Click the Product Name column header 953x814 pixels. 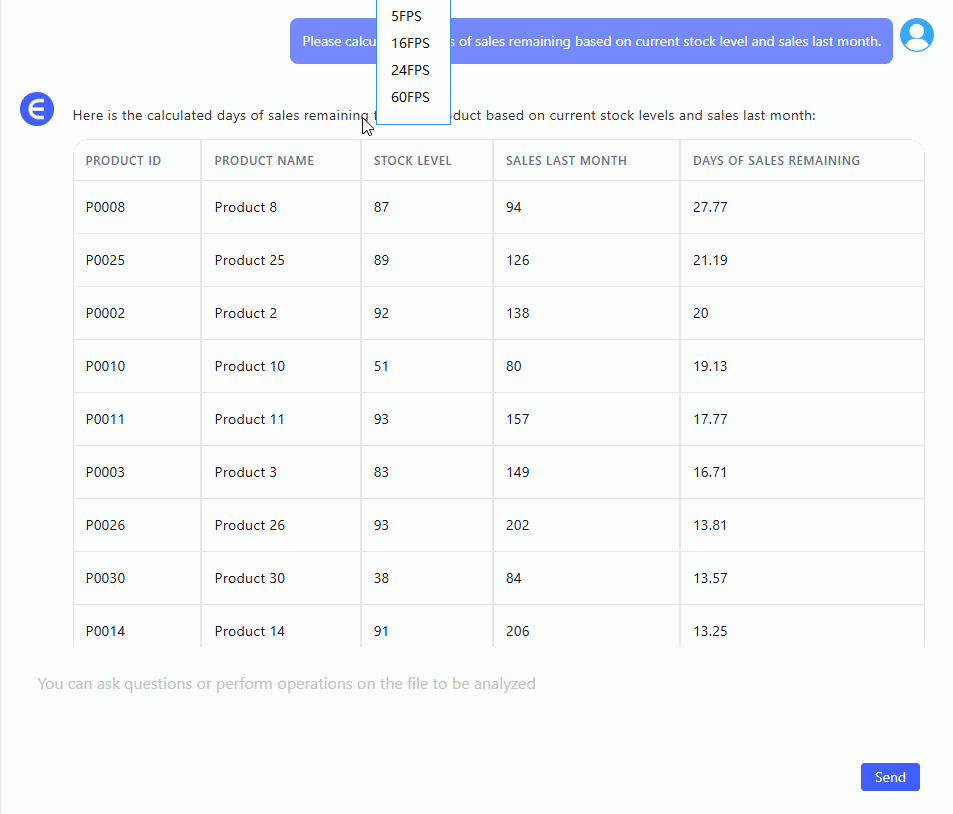coord(264,161)
